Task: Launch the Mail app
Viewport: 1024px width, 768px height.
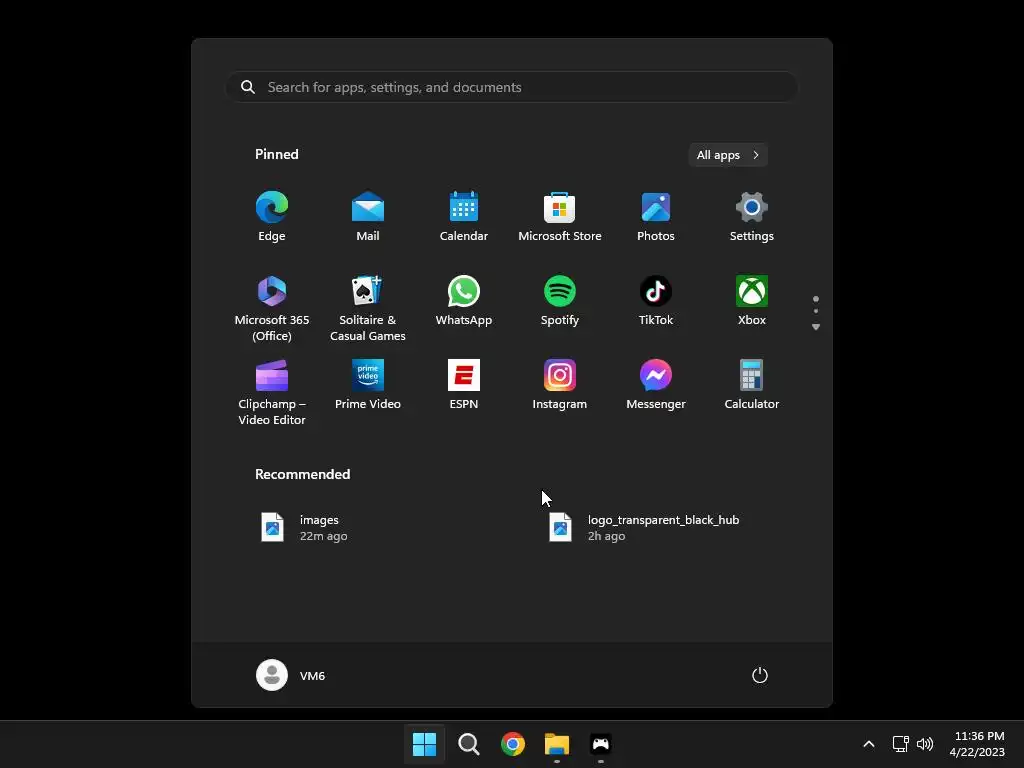Action: coord(368,217)
